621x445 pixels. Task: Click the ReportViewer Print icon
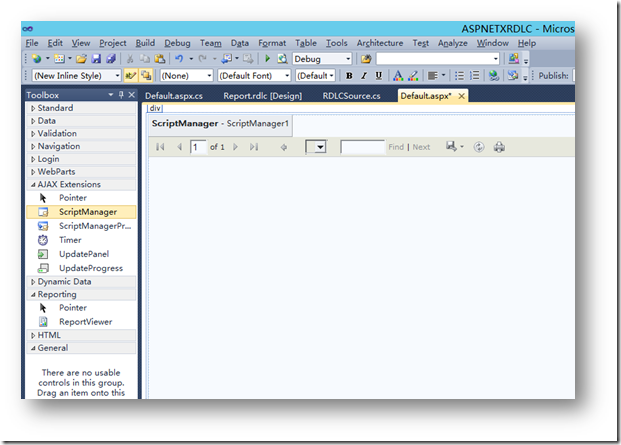[499, 147]
